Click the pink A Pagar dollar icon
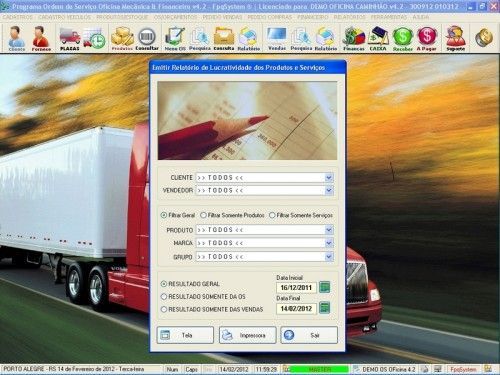 (426, 39)
